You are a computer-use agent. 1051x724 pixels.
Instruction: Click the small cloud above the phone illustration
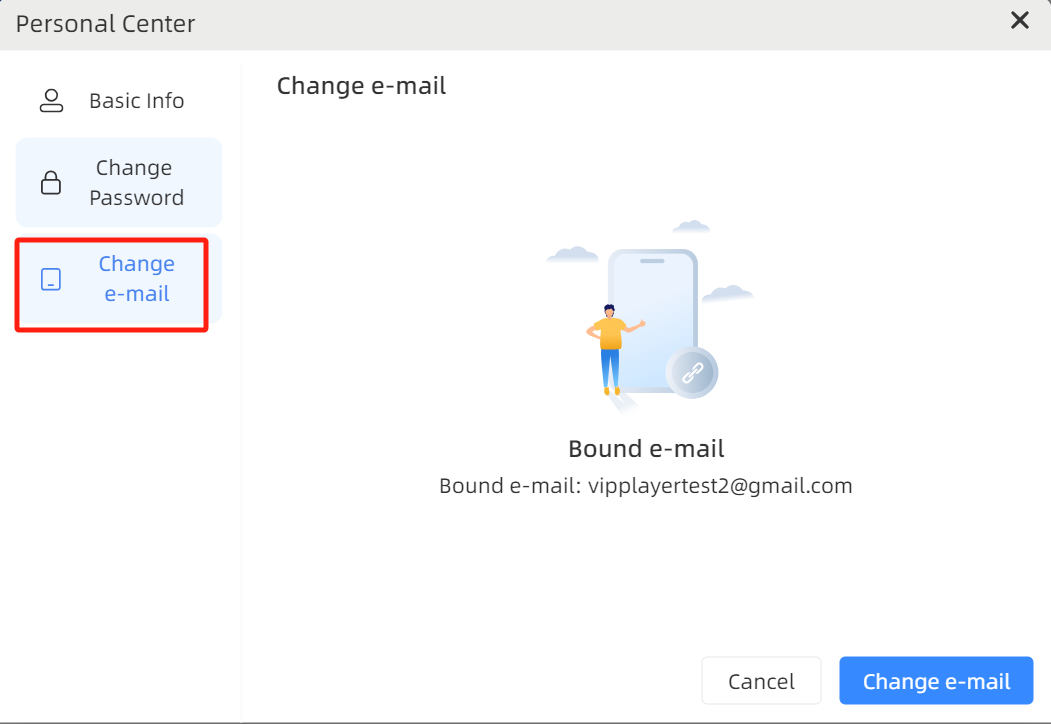[x=691, y=226]
